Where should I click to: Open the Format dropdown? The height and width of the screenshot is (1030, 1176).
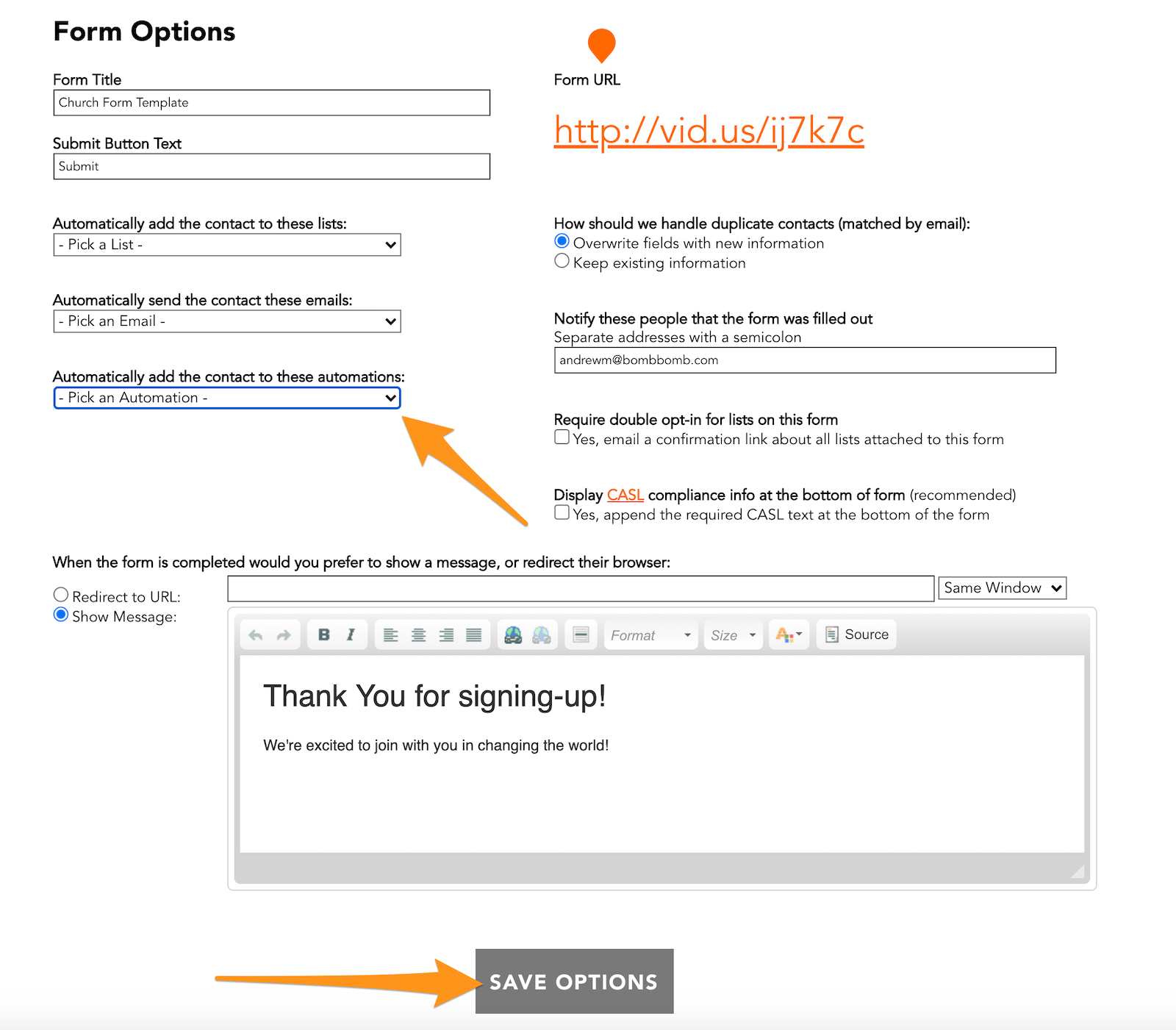[x=650, y=635]
